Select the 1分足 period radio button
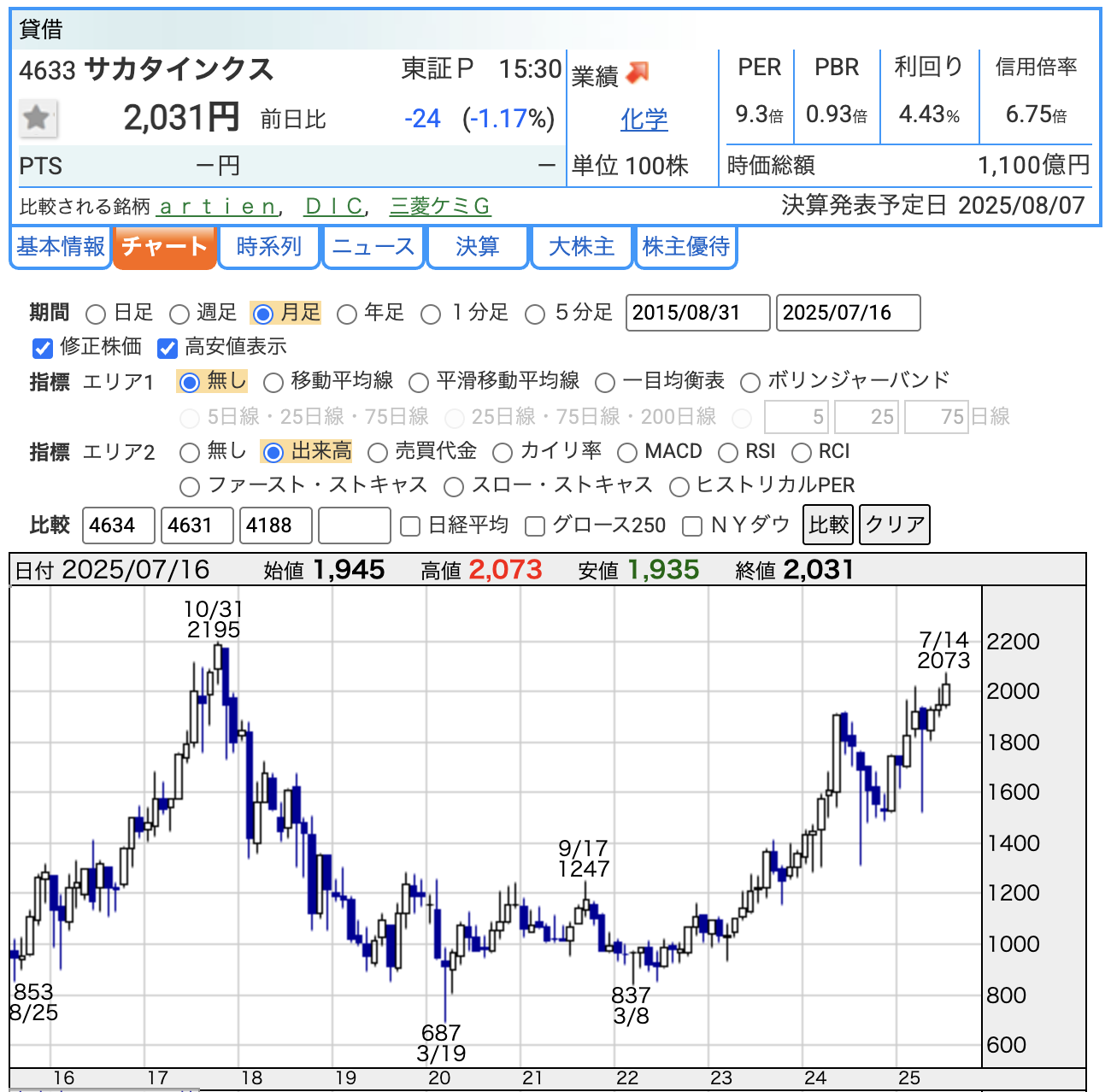This screenshot has height=1092, width=1111. click(x=431, y=314)
